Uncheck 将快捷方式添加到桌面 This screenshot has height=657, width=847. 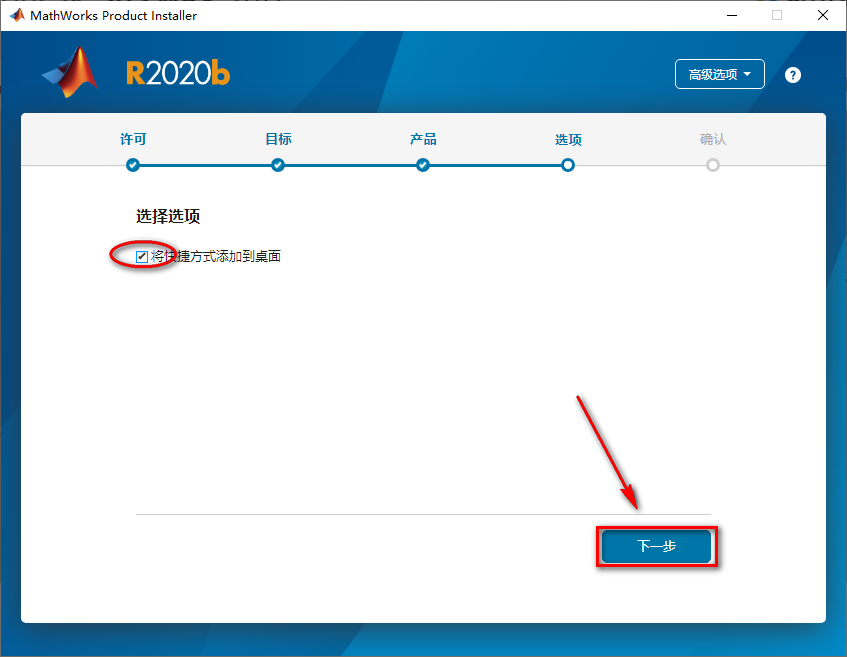pyautogui.click(x=141, y=256)
